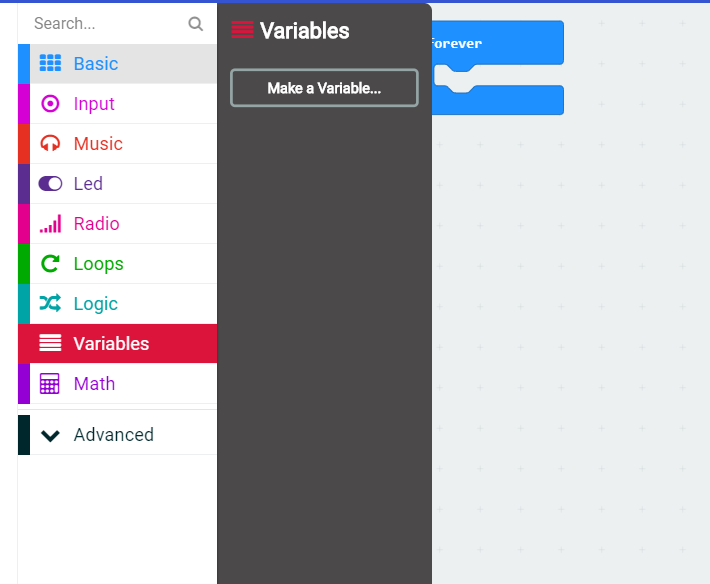
Task: Click the Music headphones icon
Action: [50, 143]
